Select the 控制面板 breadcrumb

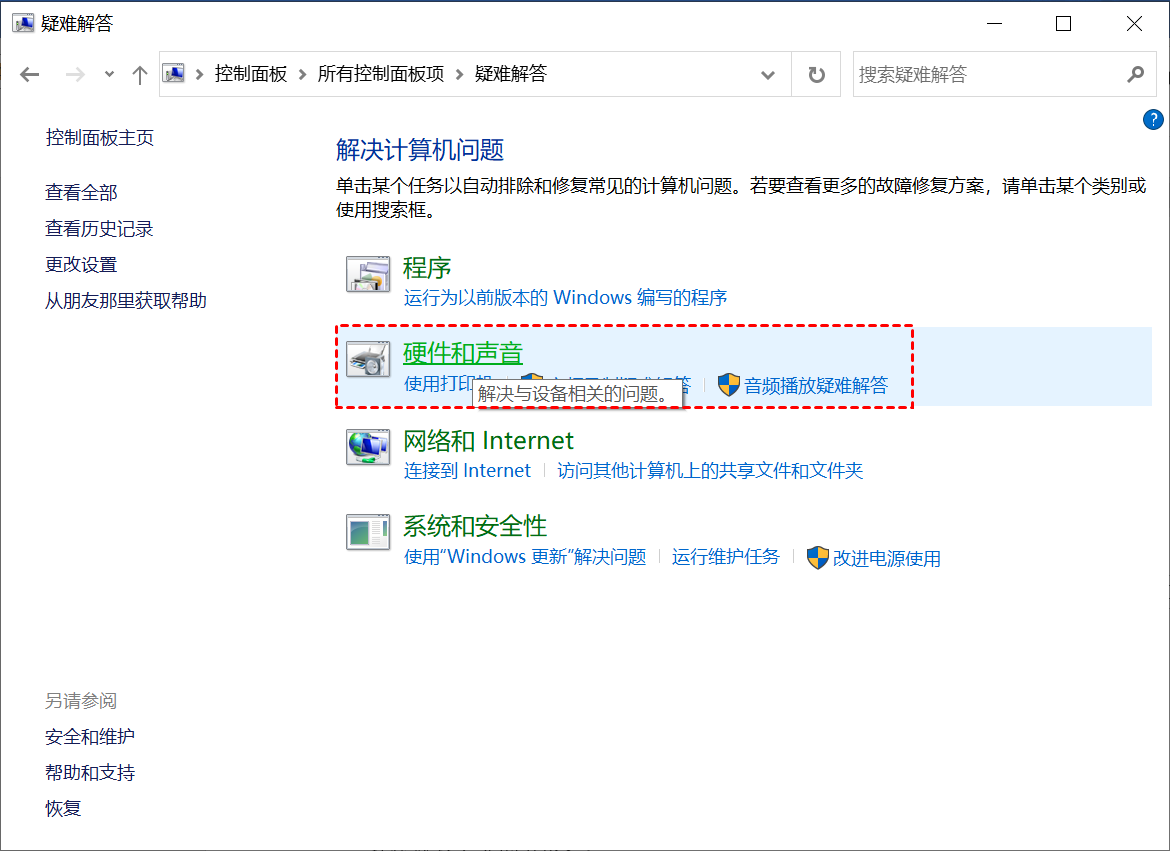[x=251, y=73]
